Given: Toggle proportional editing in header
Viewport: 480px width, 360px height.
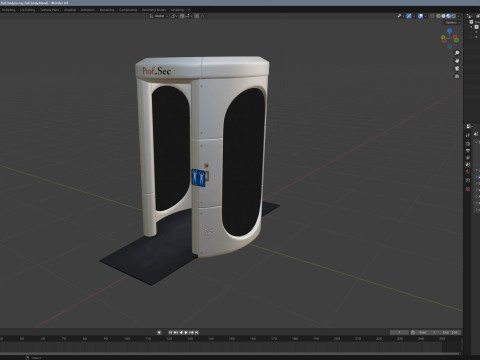Looking at the screenshot, I should (x=196, y=16).
